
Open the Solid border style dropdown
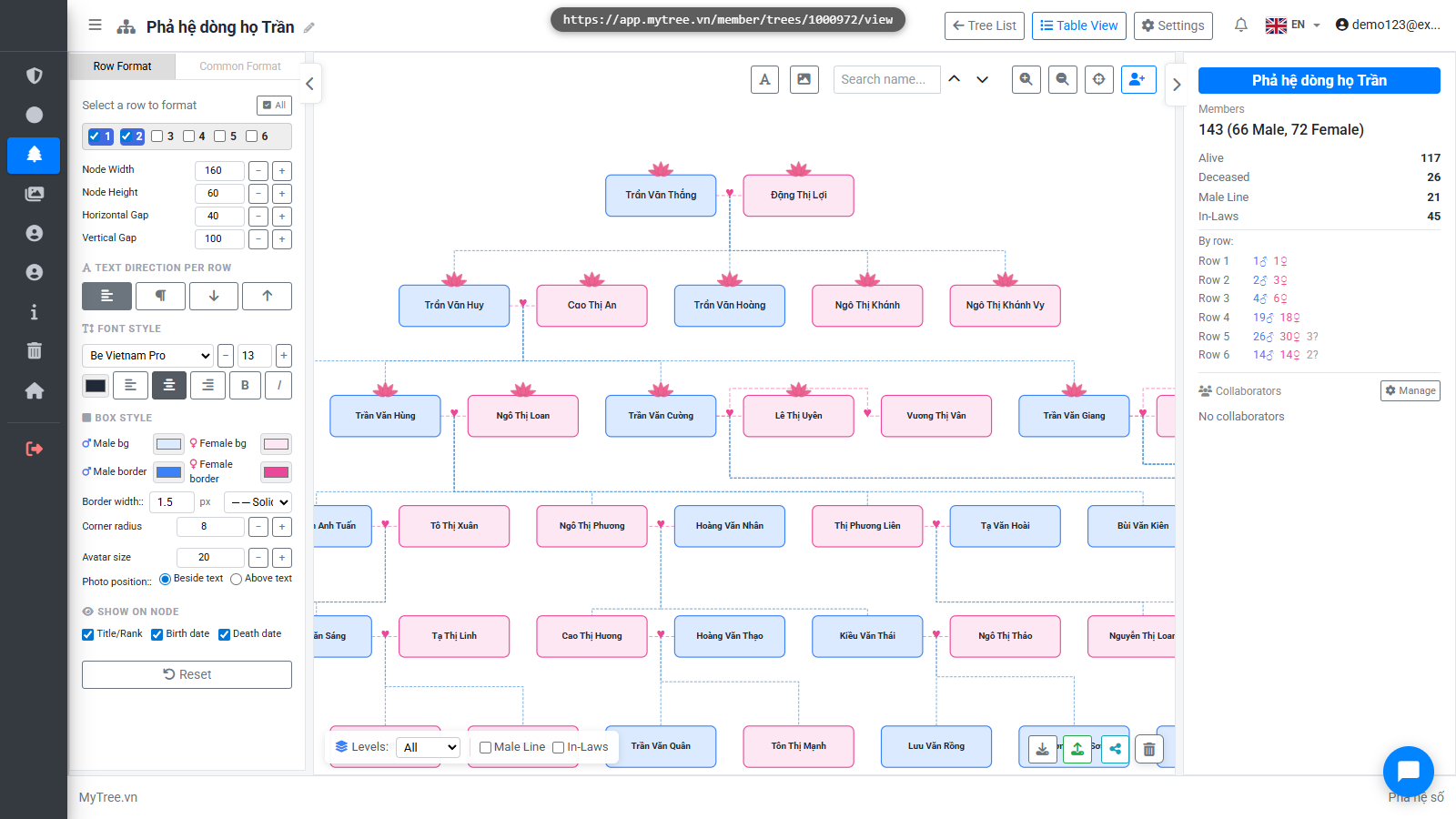coord(258,501)
